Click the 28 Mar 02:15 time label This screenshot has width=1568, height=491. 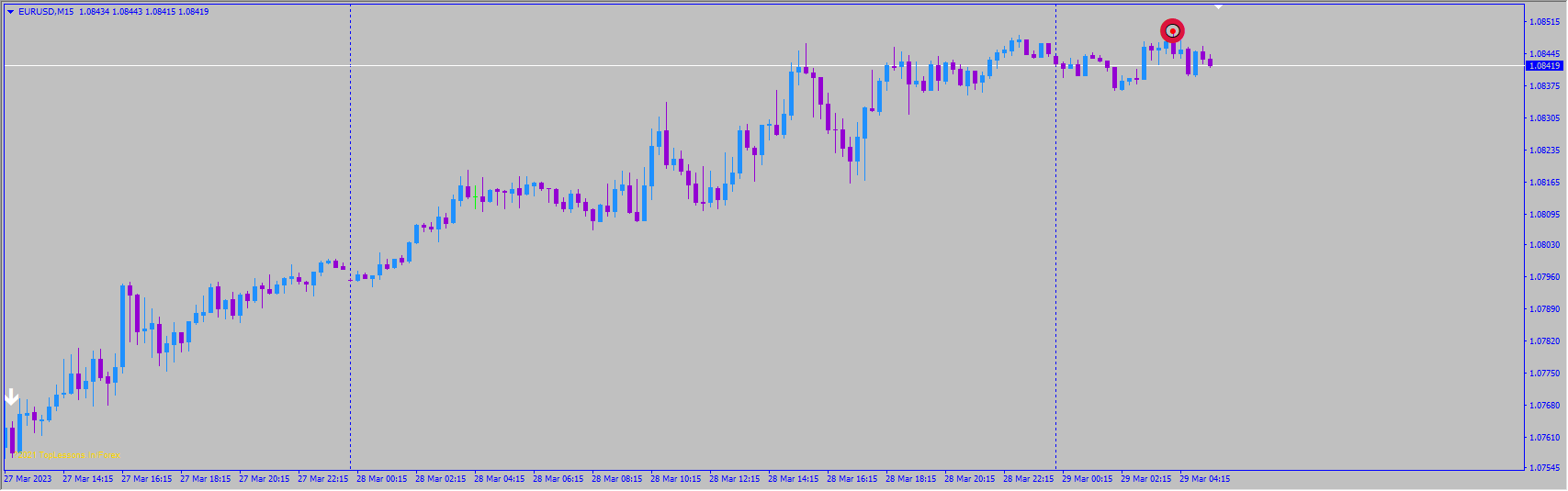coord(441,479)
